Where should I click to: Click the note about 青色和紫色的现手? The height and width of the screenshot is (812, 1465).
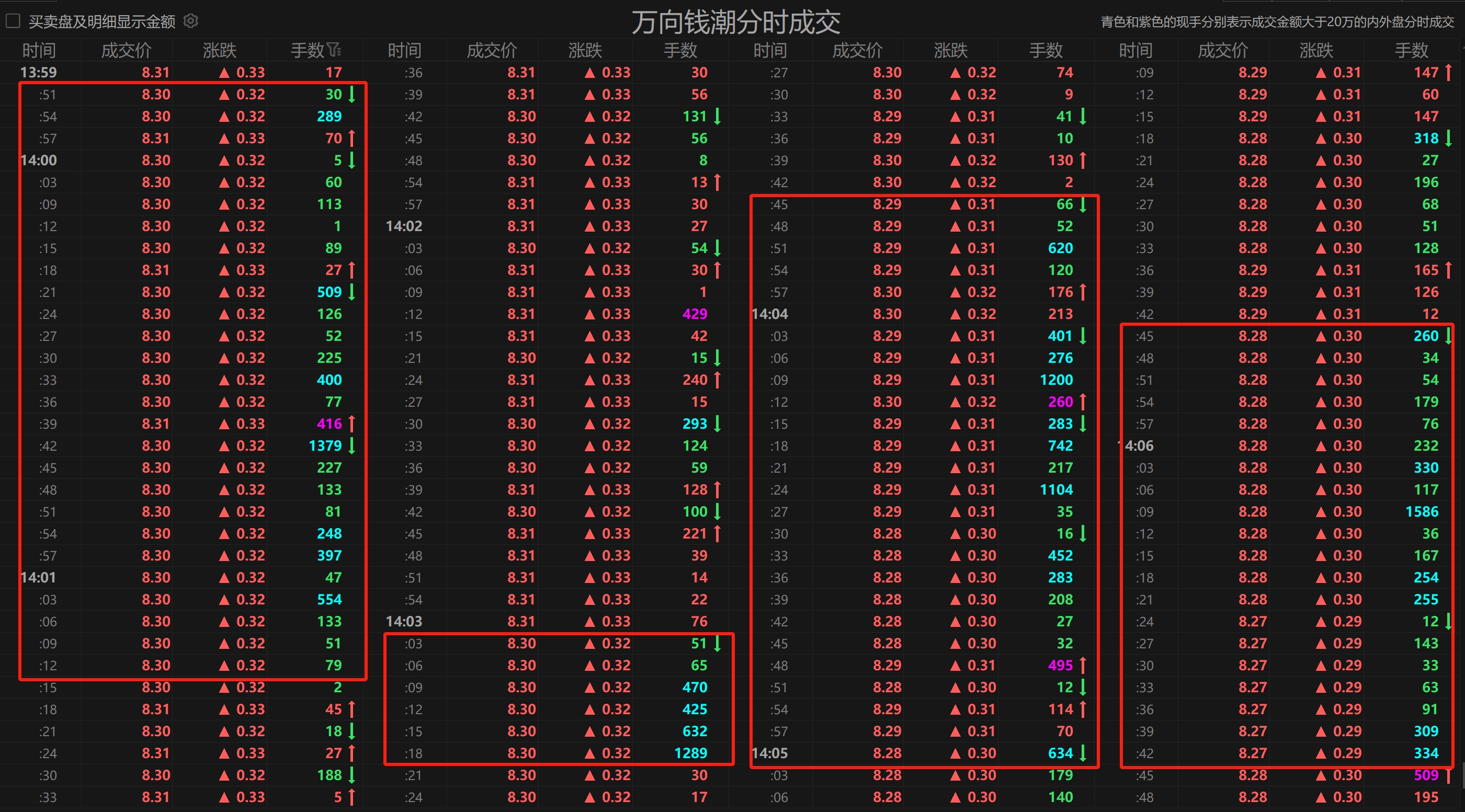(1277, 21)
